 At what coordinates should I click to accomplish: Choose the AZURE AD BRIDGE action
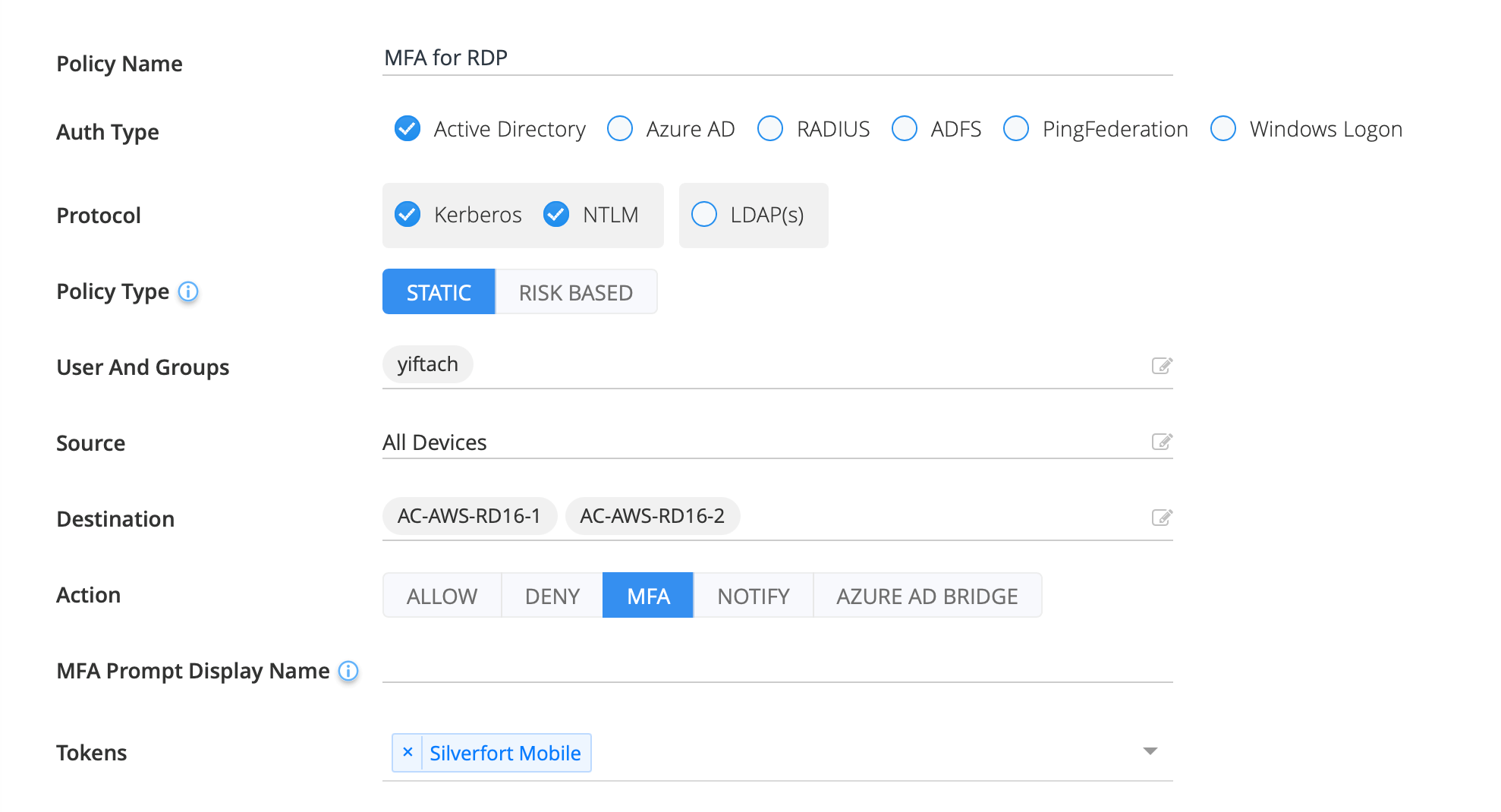[x=927, y=596]
